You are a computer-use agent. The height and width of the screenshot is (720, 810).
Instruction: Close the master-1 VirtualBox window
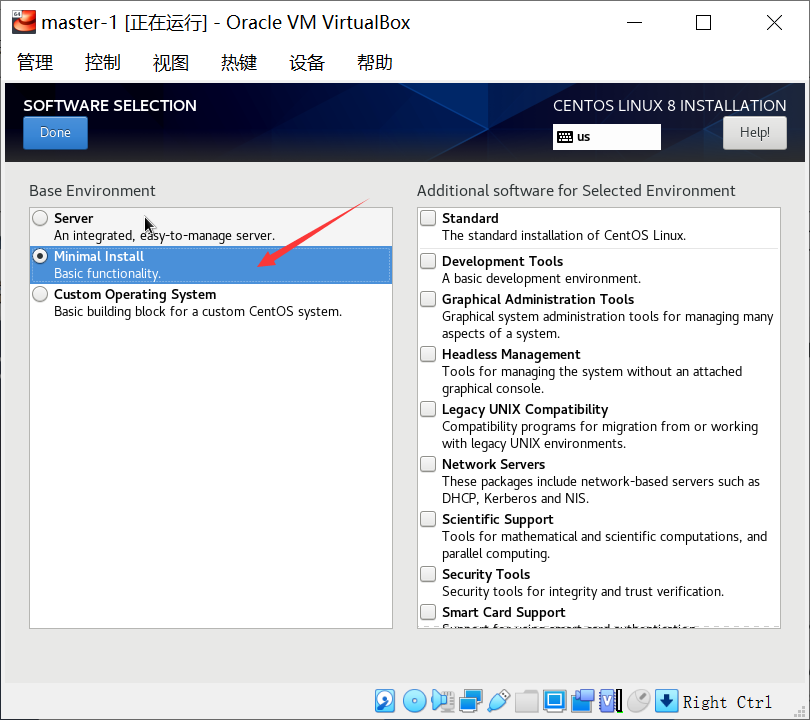click(774, 23)
